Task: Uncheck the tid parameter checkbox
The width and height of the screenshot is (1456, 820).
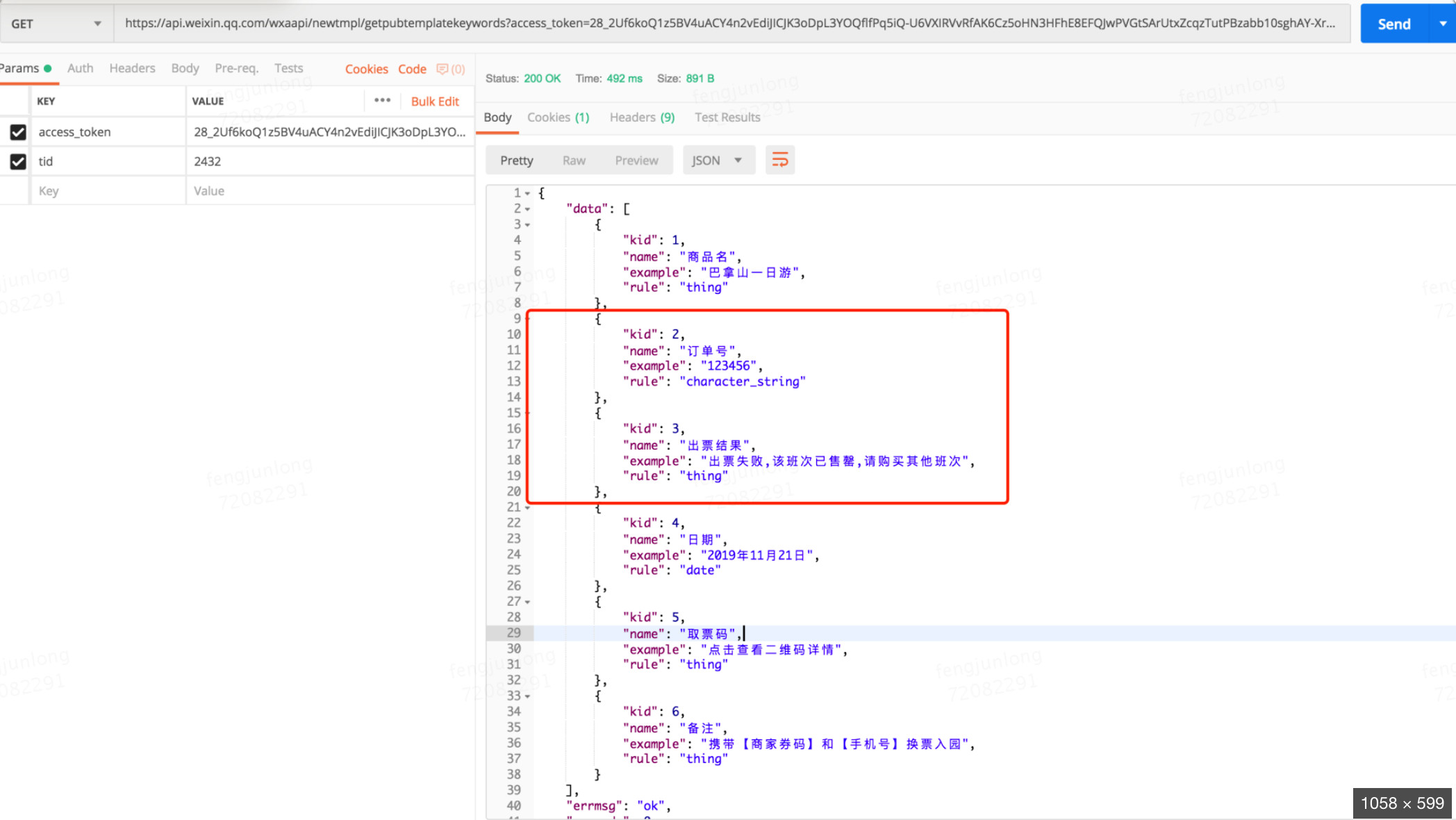Action: 18,161
